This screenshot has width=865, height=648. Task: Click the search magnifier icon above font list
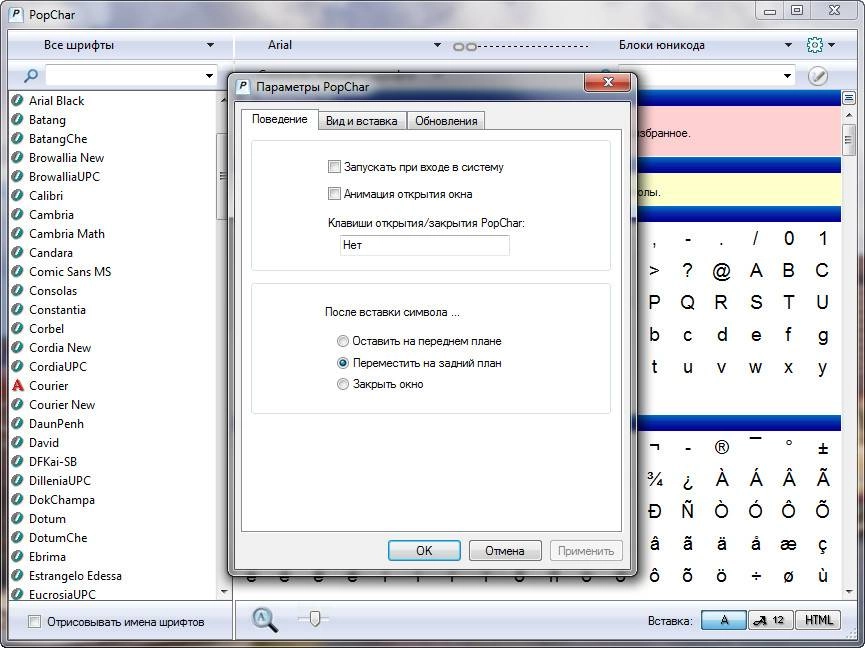pyautogui.click(x=31, y=76)
